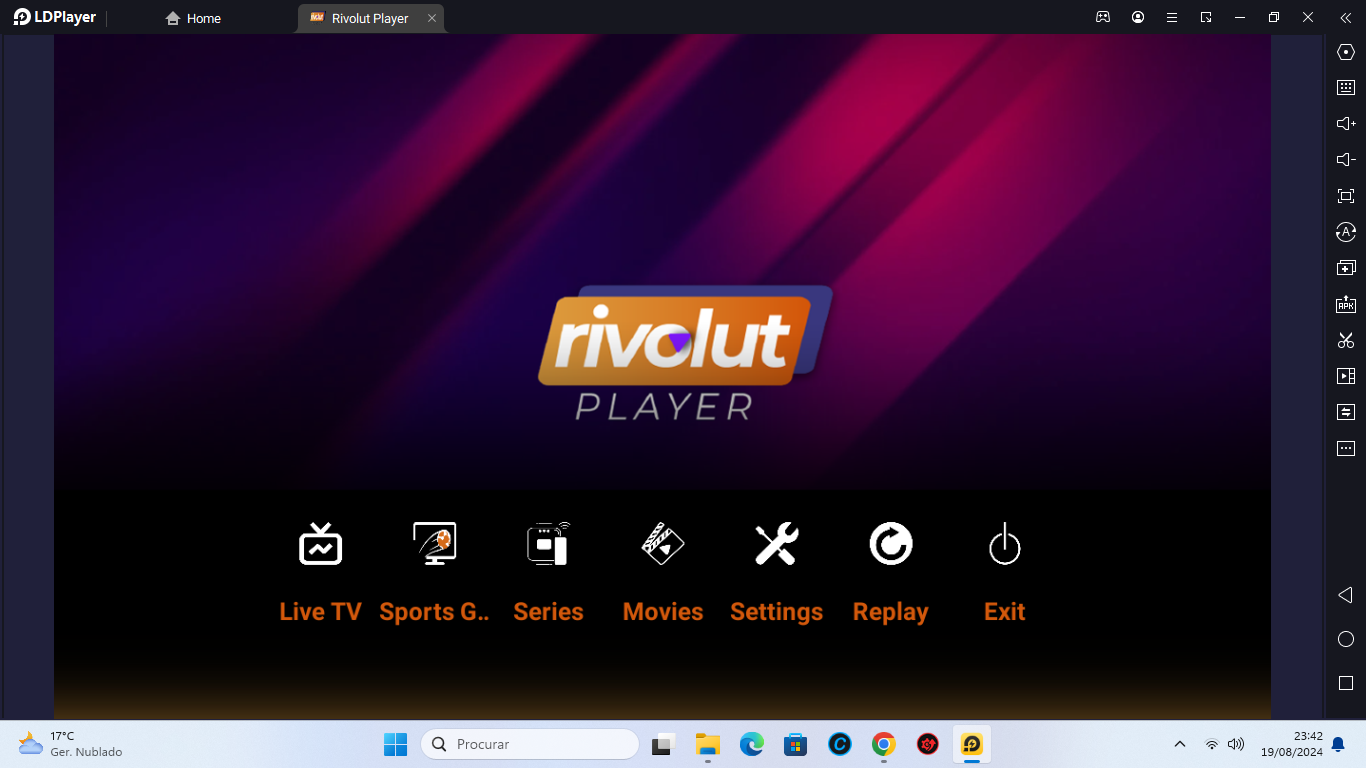Click LDPlayer rotating A sync icon
Viewport: 1366px width, 768px height.
point(1346,232)
